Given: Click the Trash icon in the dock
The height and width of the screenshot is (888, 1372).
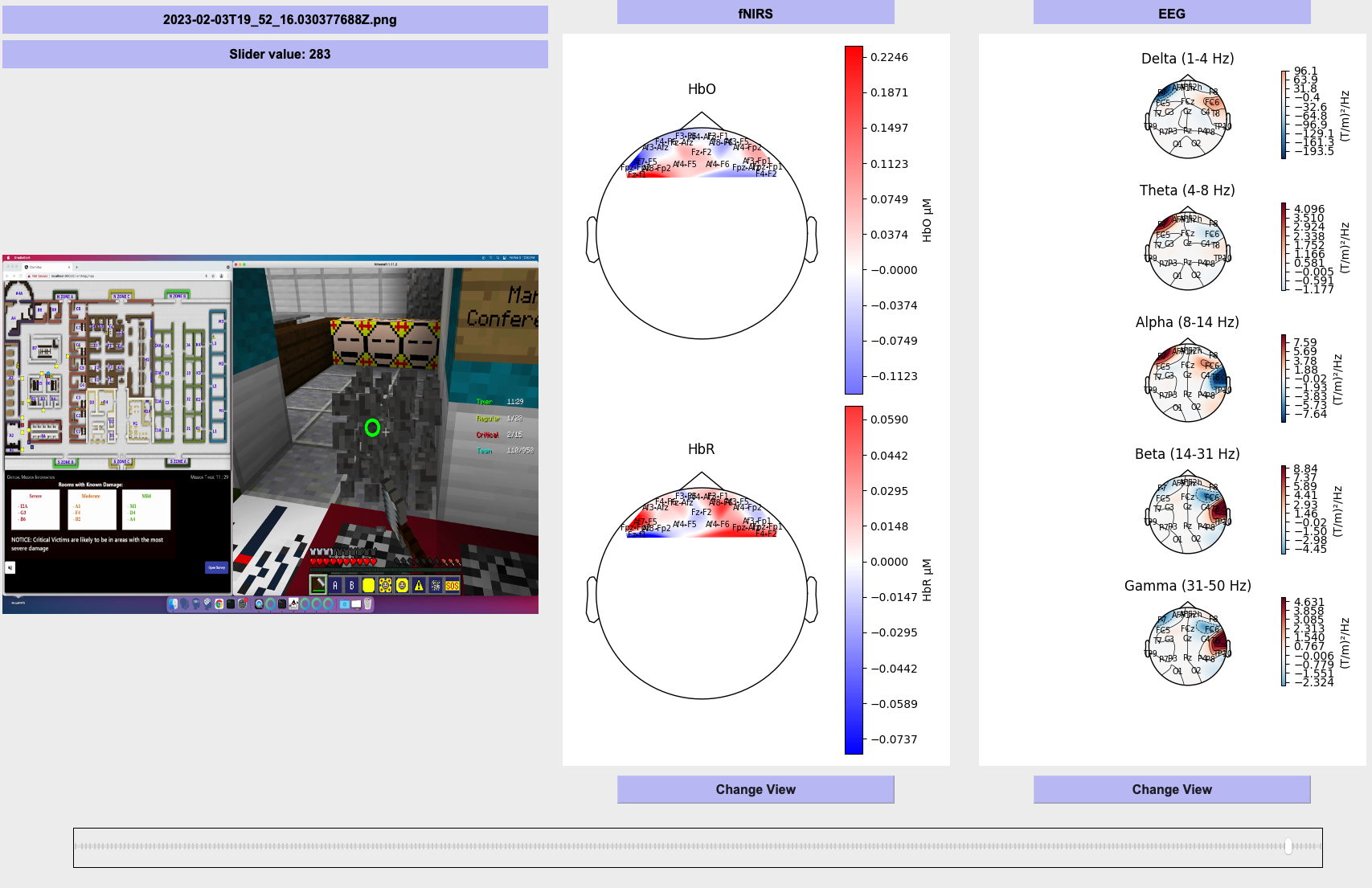Looking at the screenshot, I should click(x=368, y=604).
